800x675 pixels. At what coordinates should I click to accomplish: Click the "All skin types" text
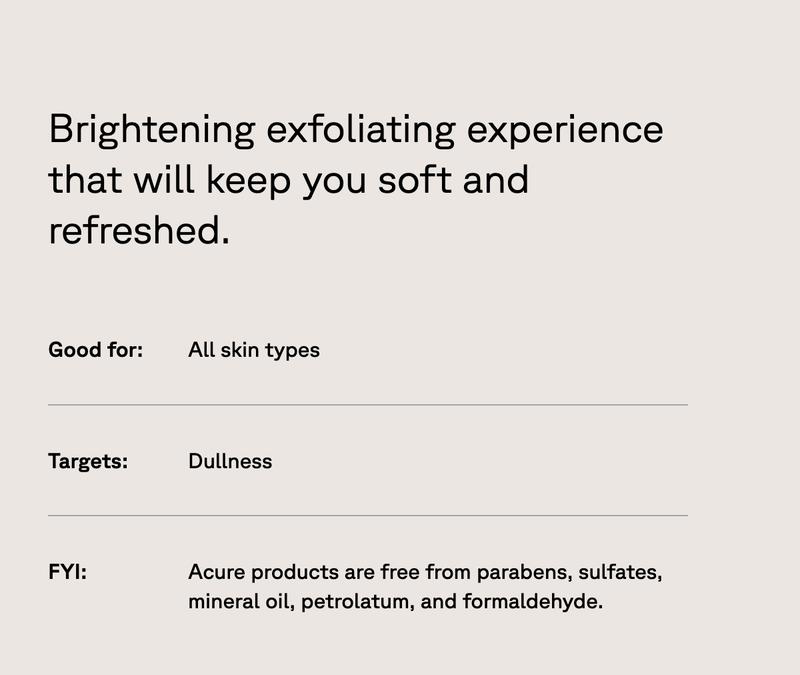(254, 350)
